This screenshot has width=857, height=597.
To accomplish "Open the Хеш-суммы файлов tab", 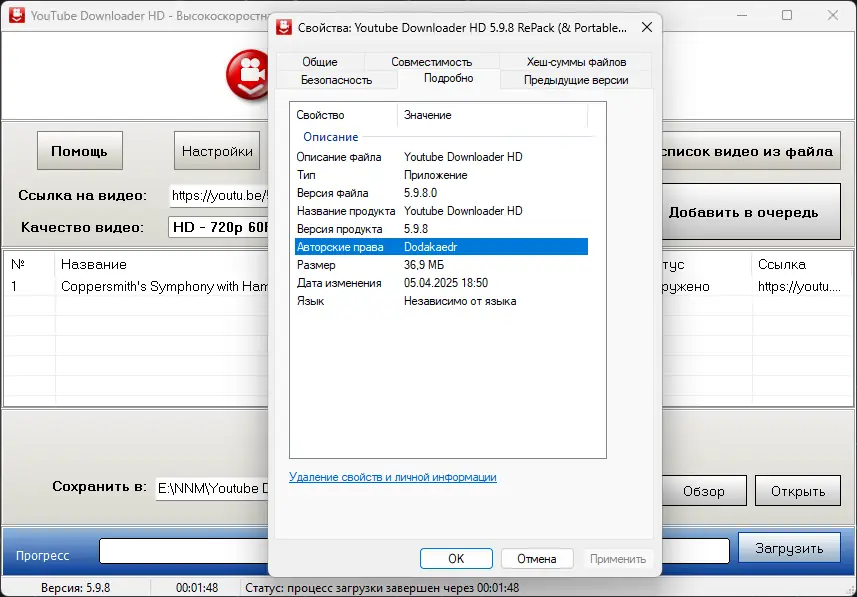I will click(576, 62).
